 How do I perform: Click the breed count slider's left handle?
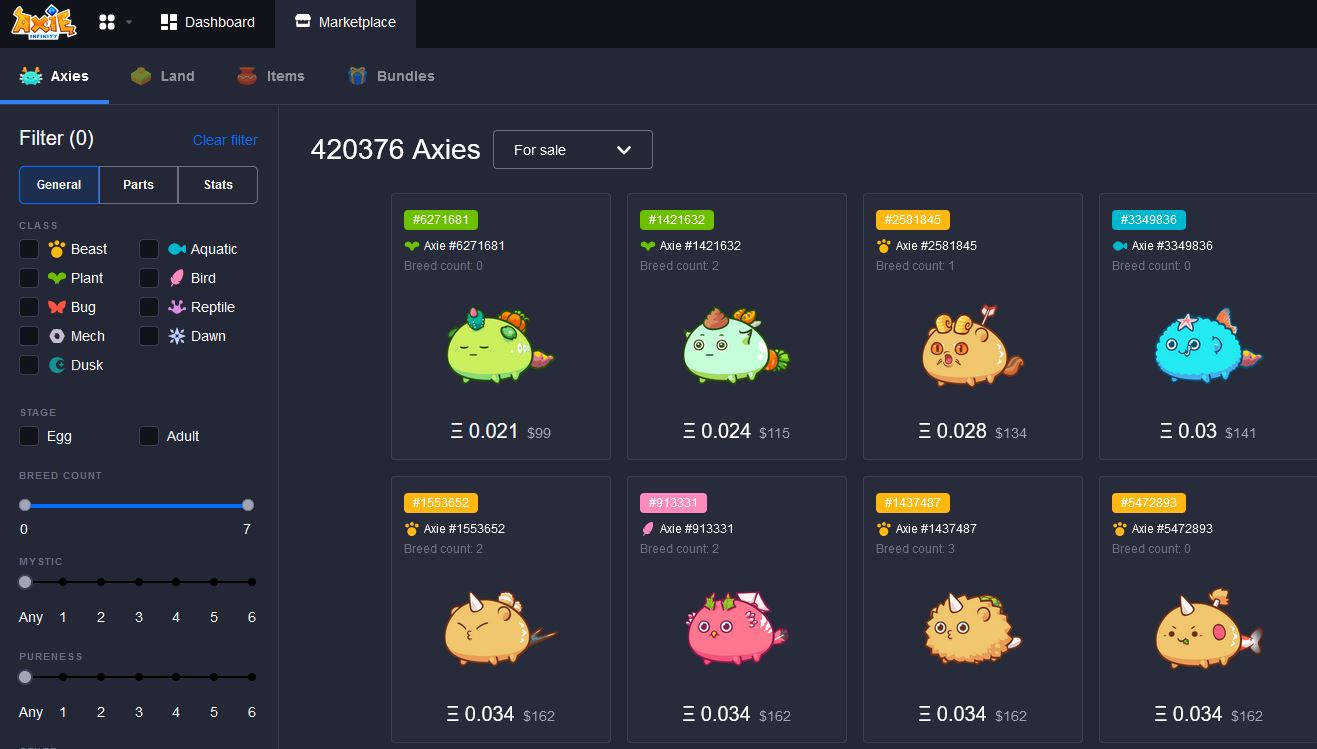[x=25, y=505]
